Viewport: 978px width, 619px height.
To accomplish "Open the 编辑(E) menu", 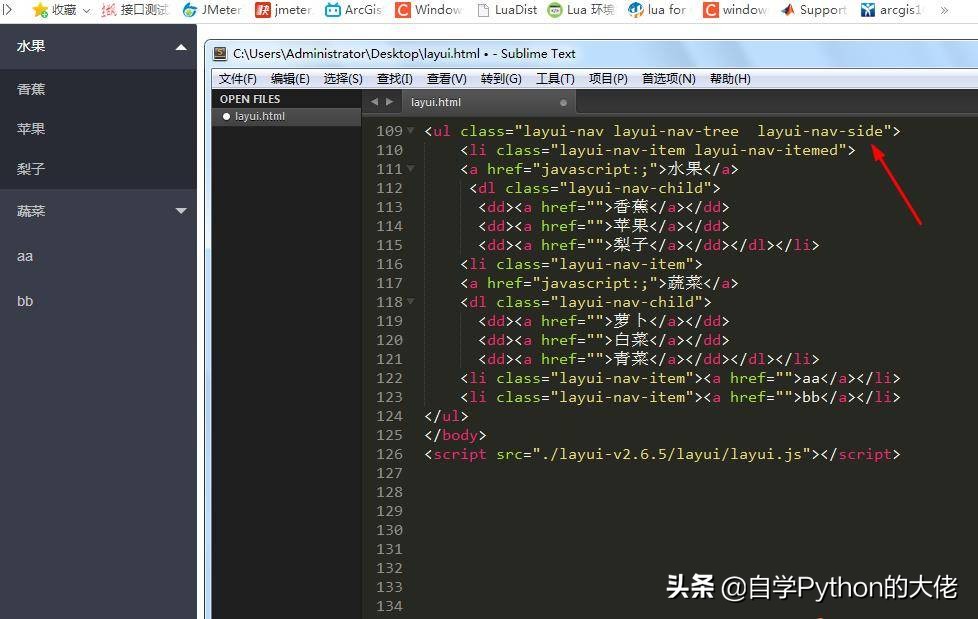I will (290, 79).
